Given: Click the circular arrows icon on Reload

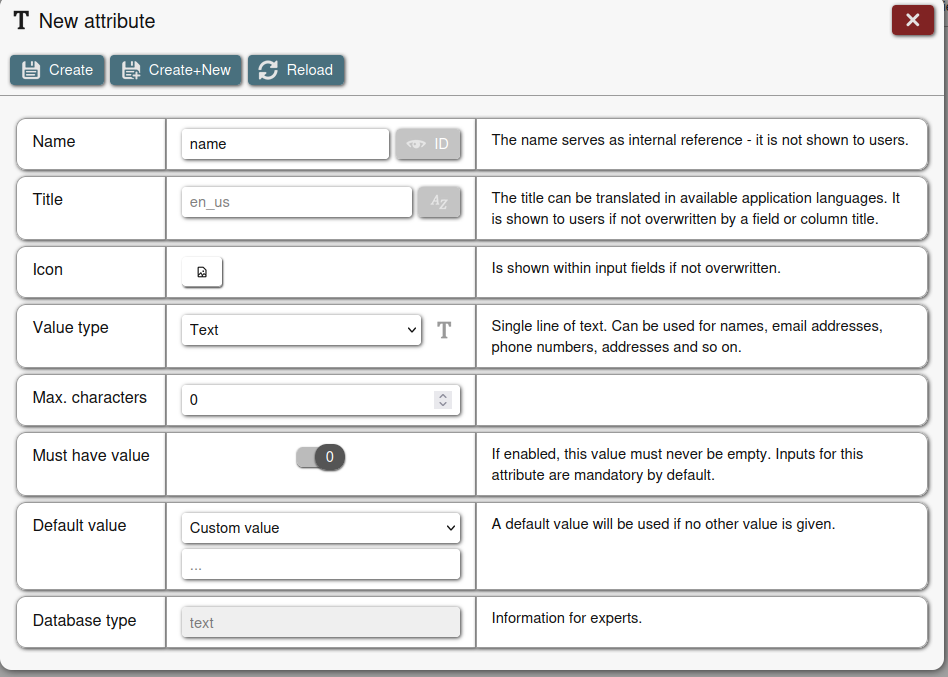Looking at the screenshot, I should pyautogui.click(x=267, y=70).
